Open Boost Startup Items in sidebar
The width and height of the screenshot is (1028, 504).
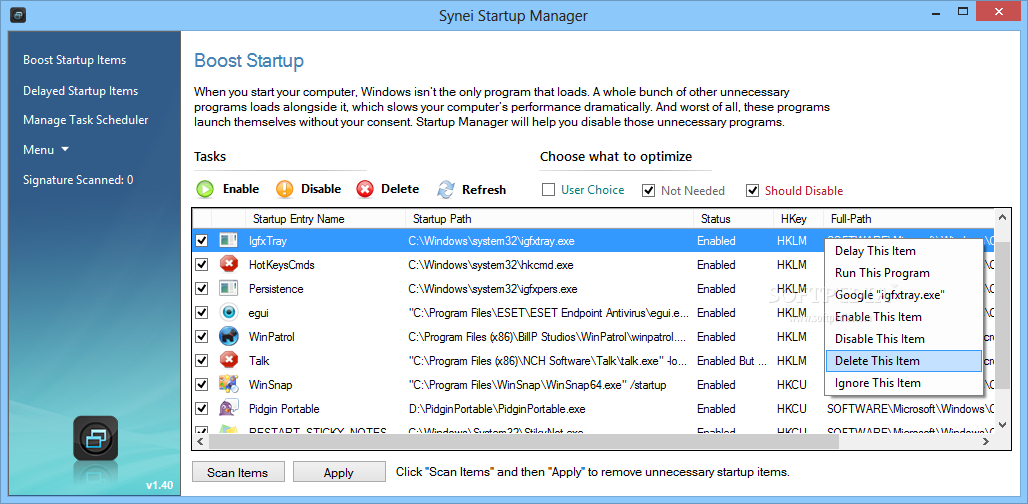[x=74, y=60]
